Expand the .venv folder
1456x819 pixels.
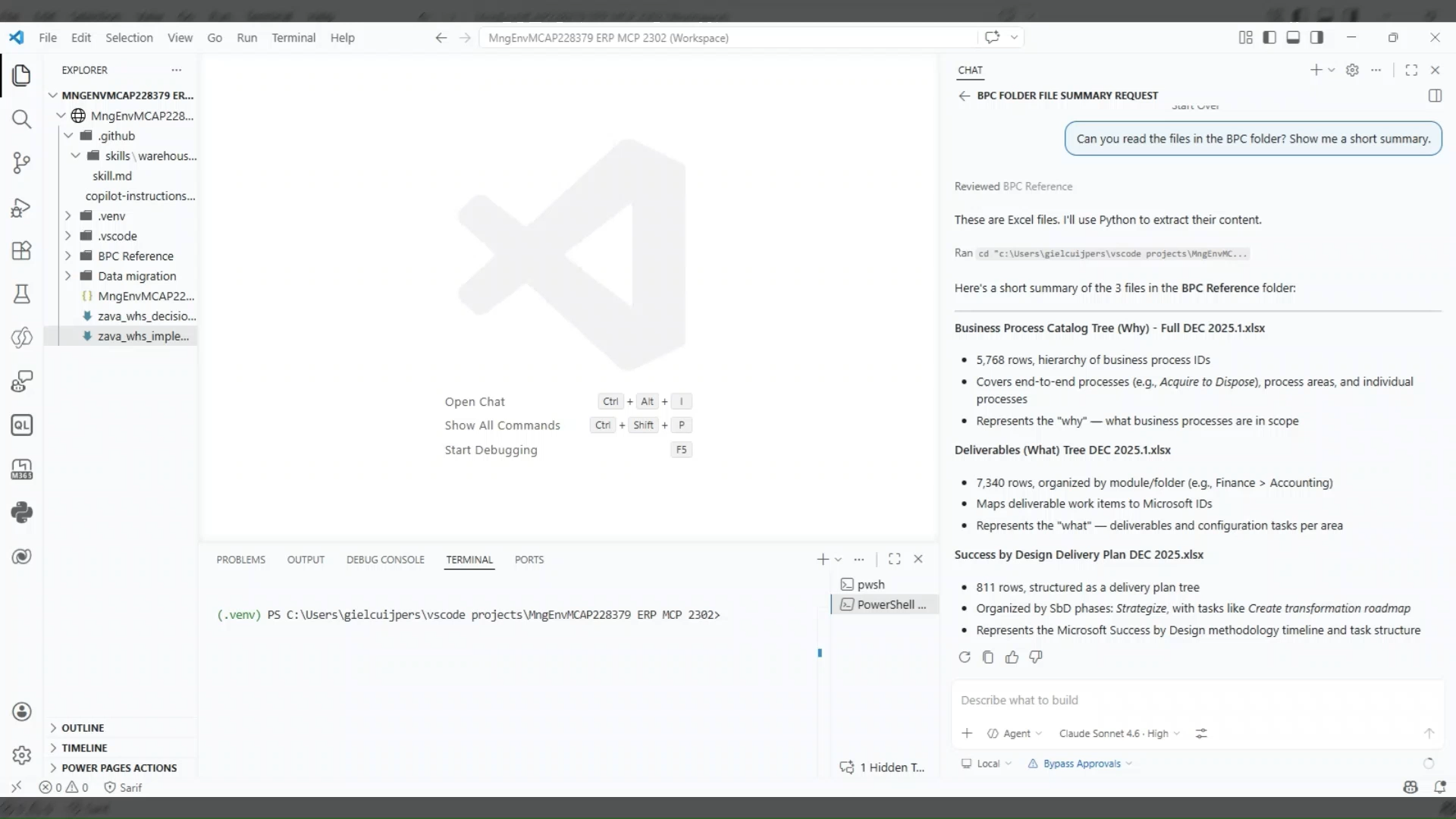coord(121,216)
